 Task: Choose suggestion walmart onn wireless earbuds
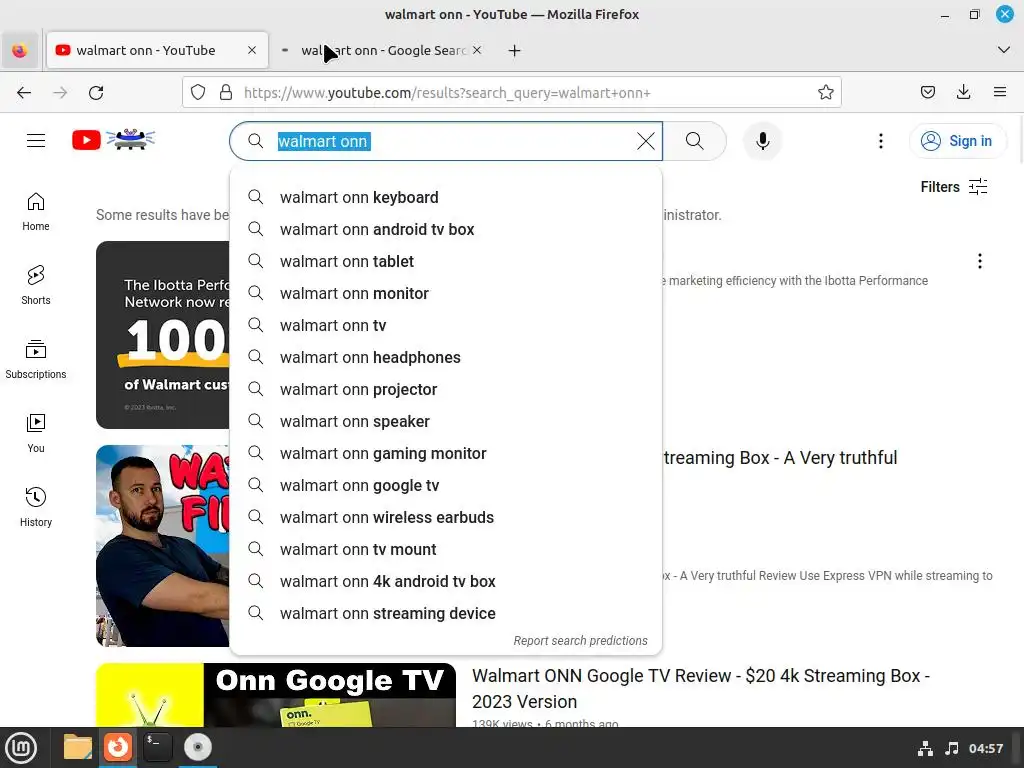point(446,517)
